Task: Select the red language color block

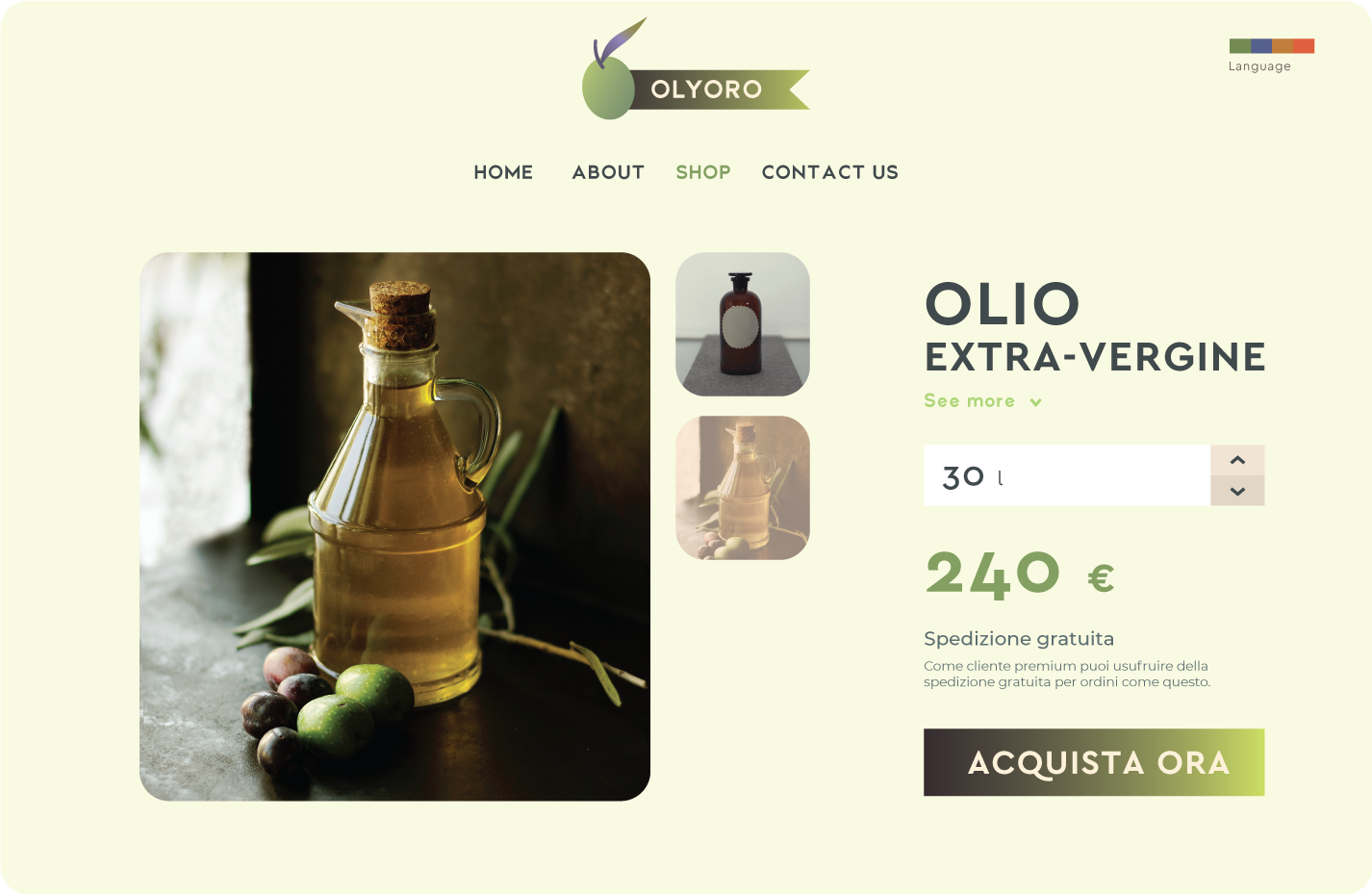Action: click(x=1304, y=46)
